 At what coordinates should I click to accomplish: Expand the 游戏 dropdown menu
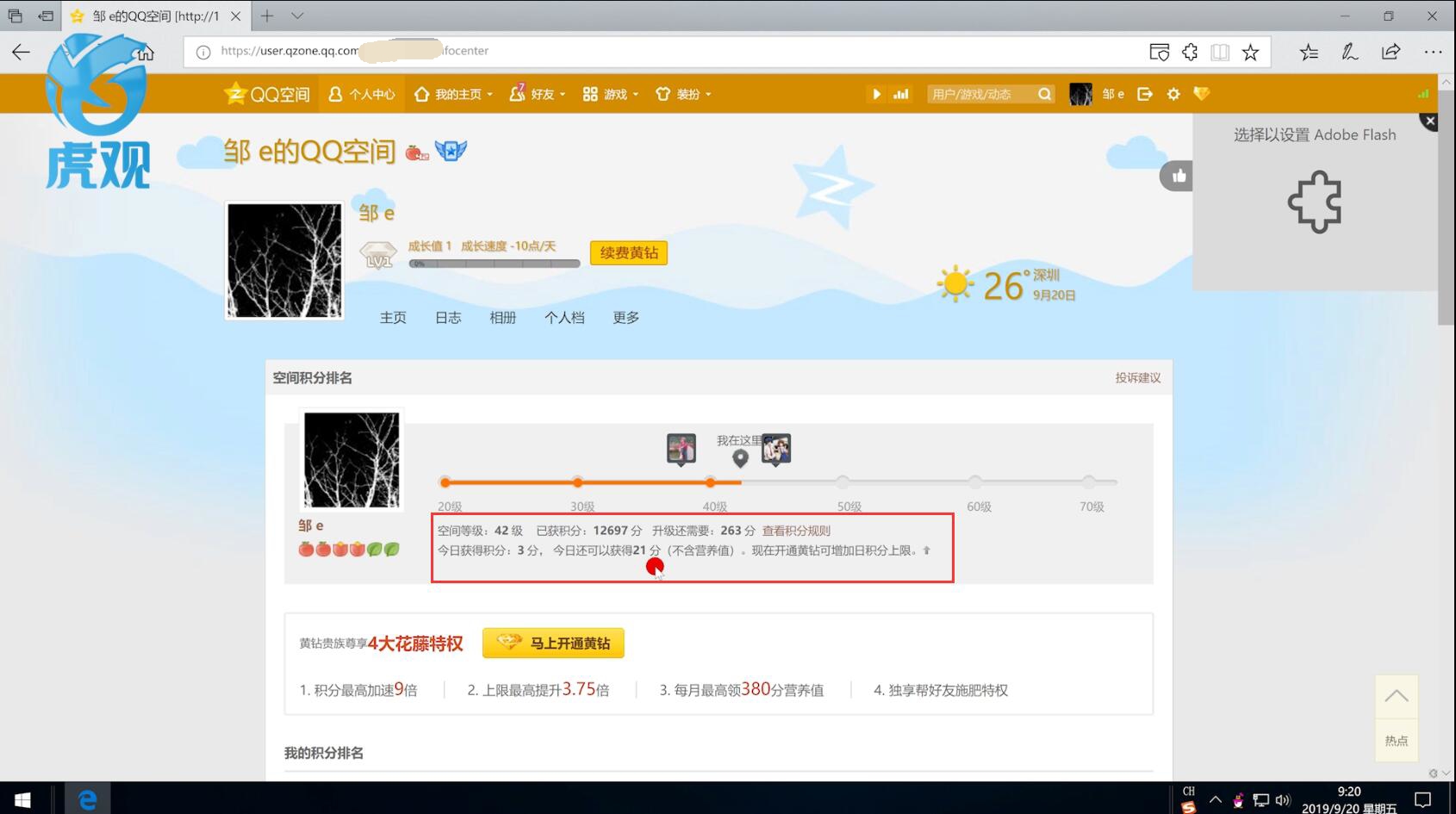click(610, 94)
